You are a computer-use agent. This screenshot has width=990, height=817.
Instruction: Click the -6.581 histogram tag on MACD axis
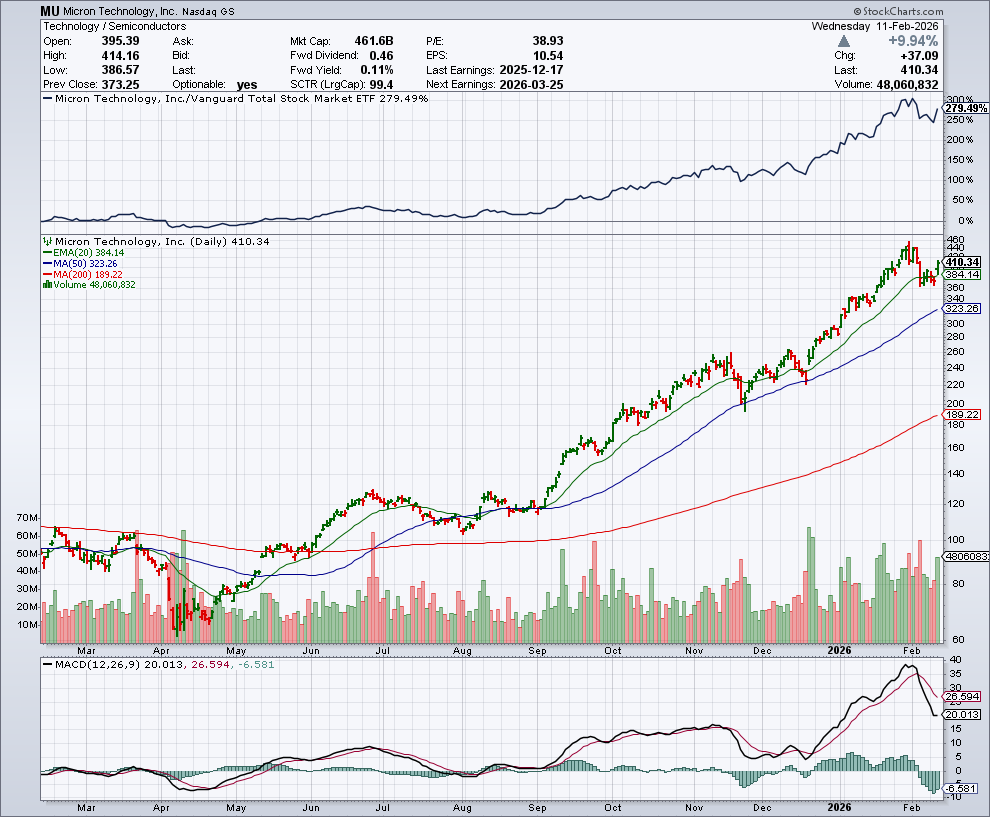click(x=960, y=789)
